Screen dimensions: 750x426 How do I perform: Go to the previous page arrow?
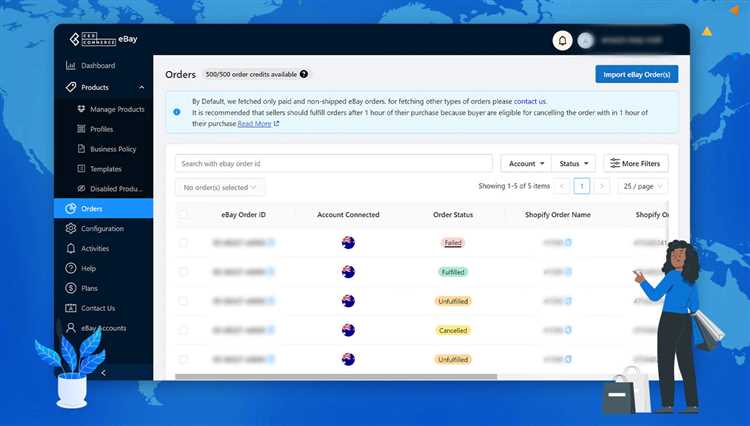(x=562, y=186)
